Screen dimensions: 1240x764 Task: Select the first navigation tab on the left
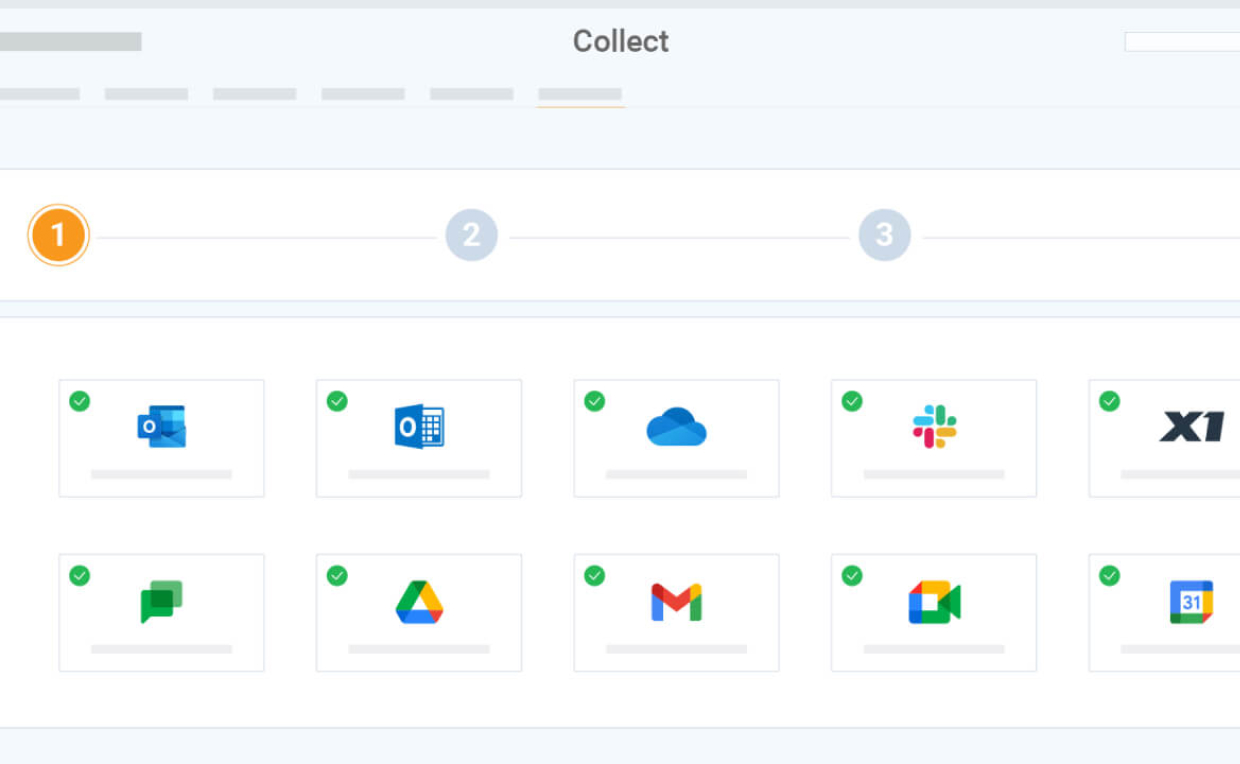click(x=40, y=93)
